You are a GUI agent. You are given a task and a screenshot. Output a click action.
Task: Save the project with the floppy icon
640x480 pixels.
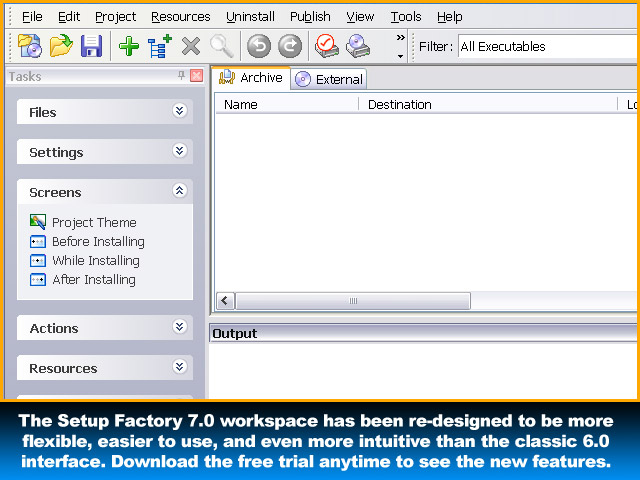click(91, 46)
